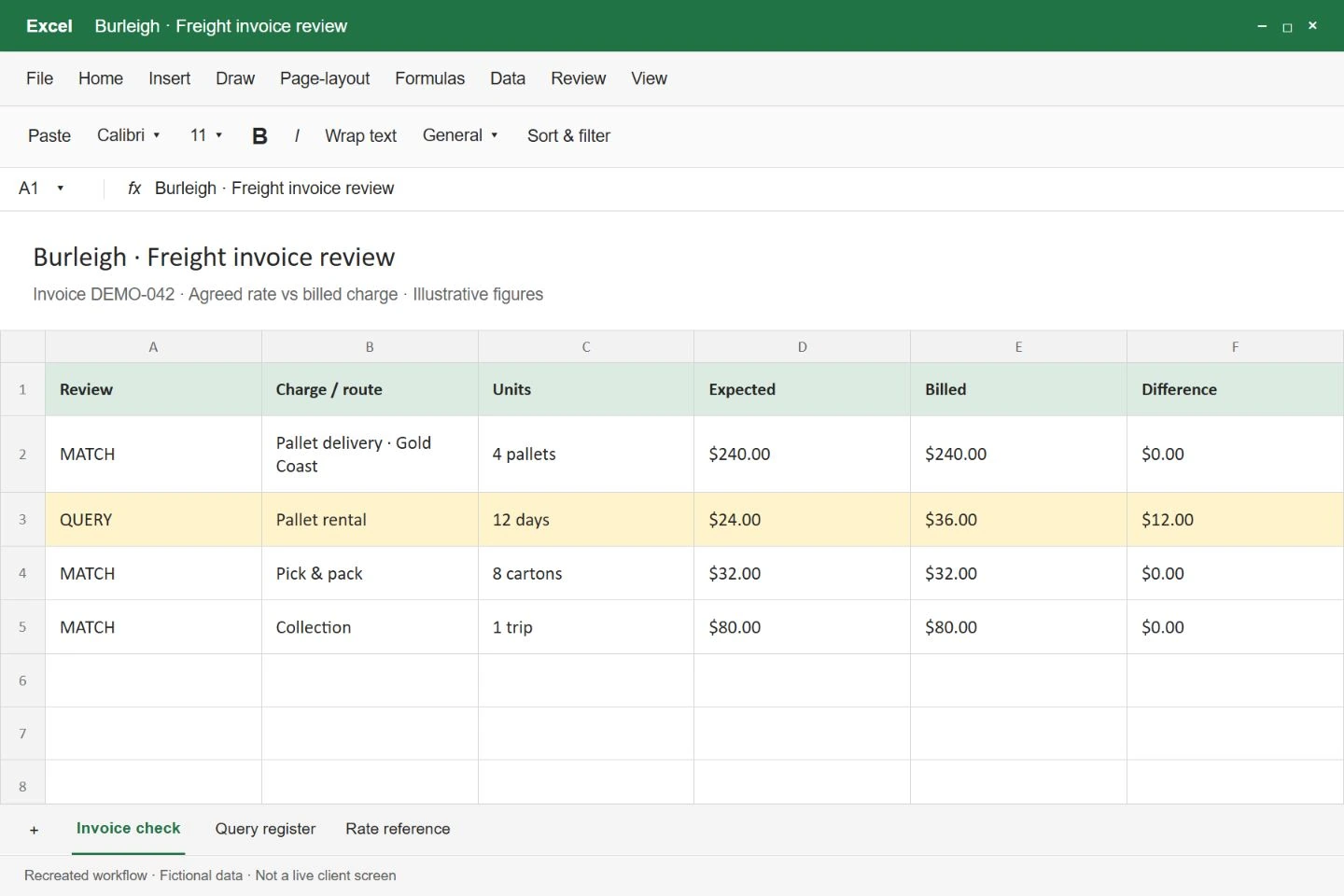Select row 3 header
The image size is (1344, 896).
tap(22, 520)
